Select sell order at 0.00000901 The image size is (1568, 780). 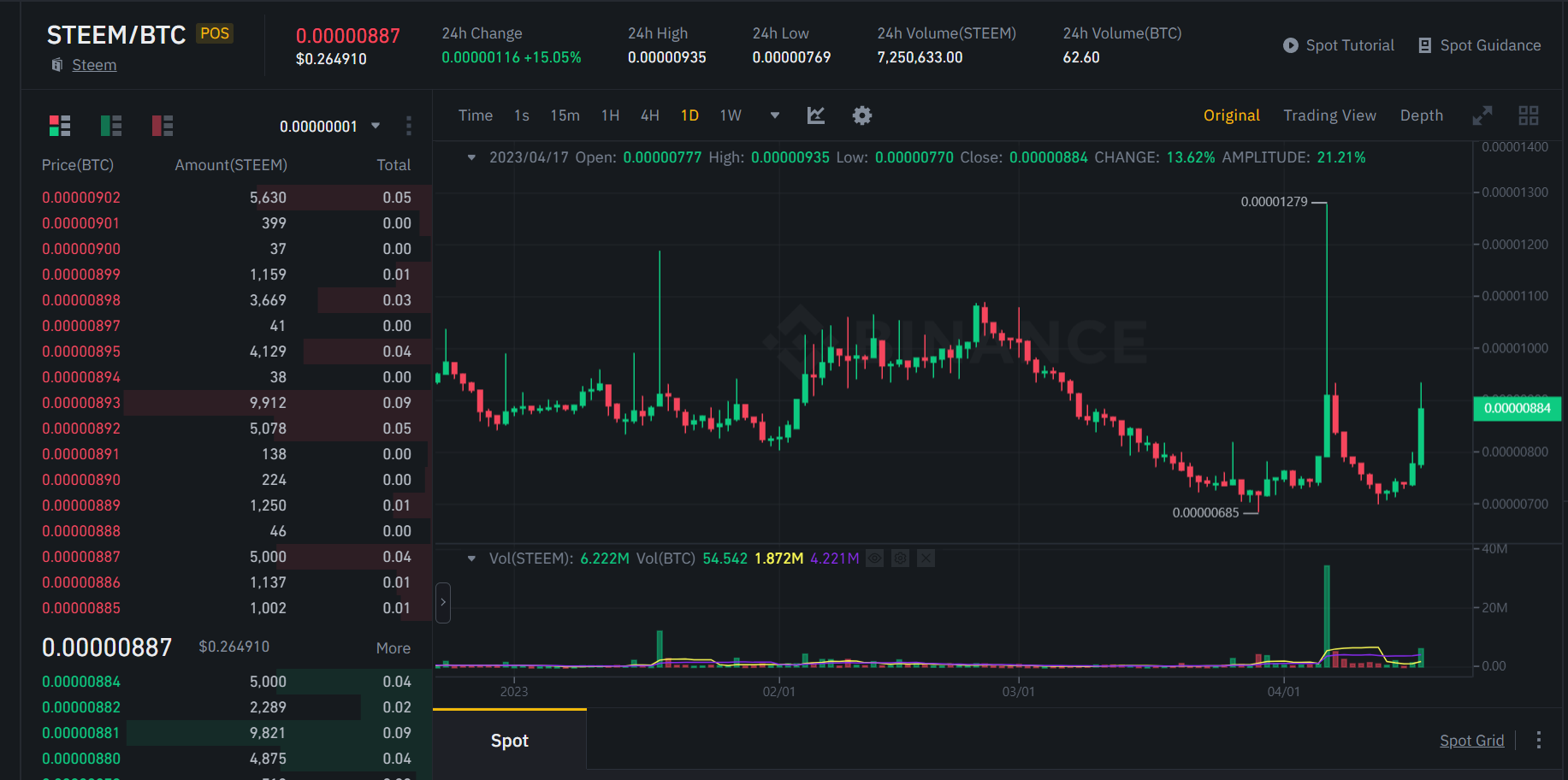(227, 223)
